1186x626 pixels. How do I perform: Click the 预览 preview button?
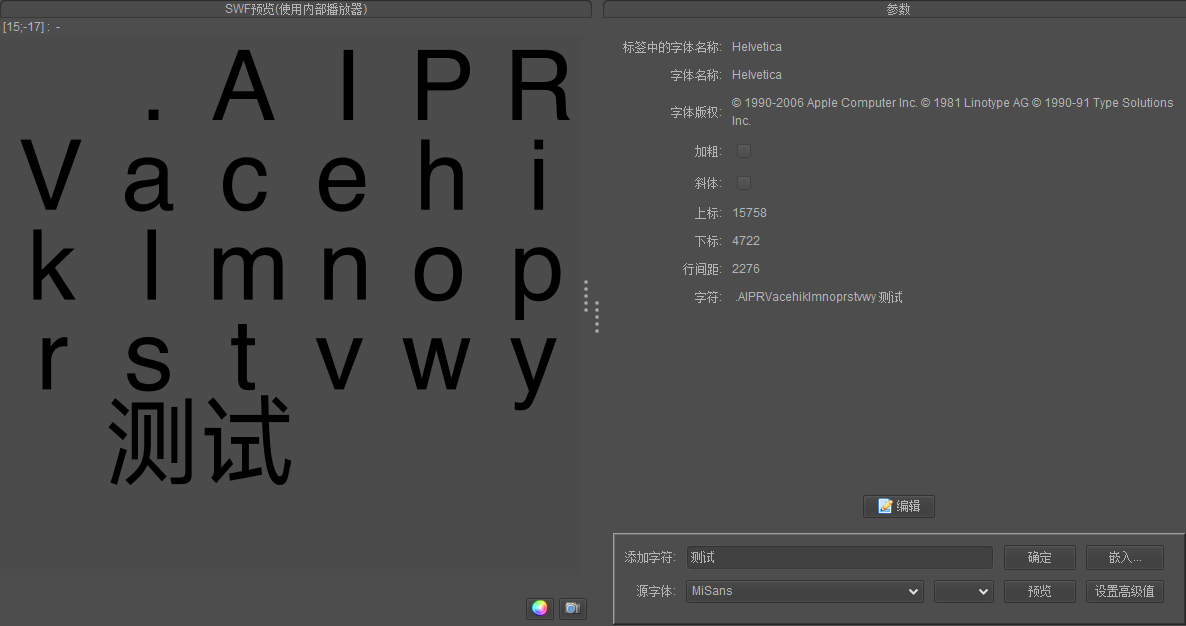1039,591
